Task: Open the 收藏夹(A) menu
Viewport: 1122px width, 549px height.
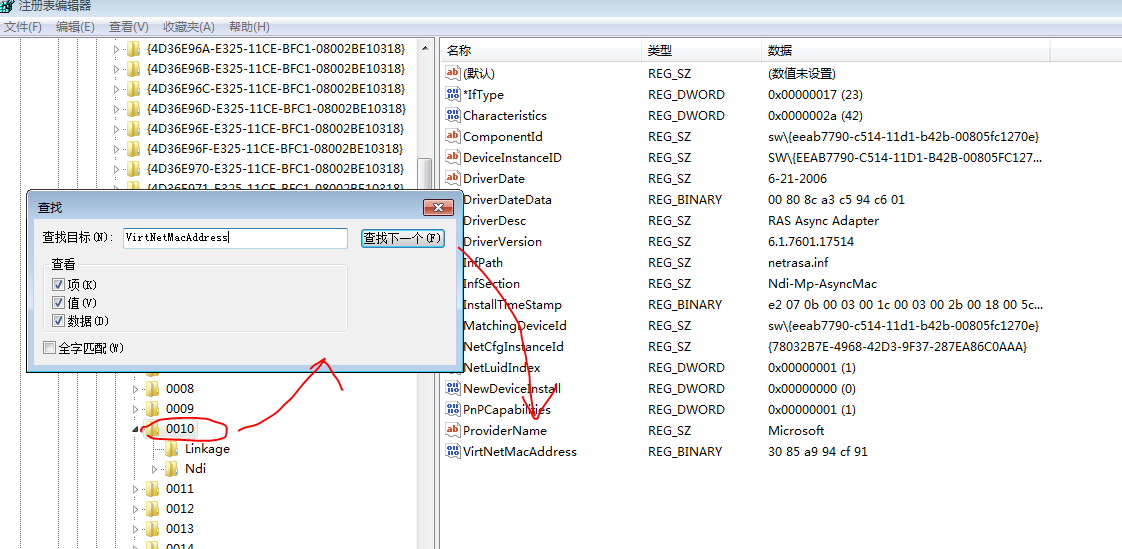Action: click(189, 27)
